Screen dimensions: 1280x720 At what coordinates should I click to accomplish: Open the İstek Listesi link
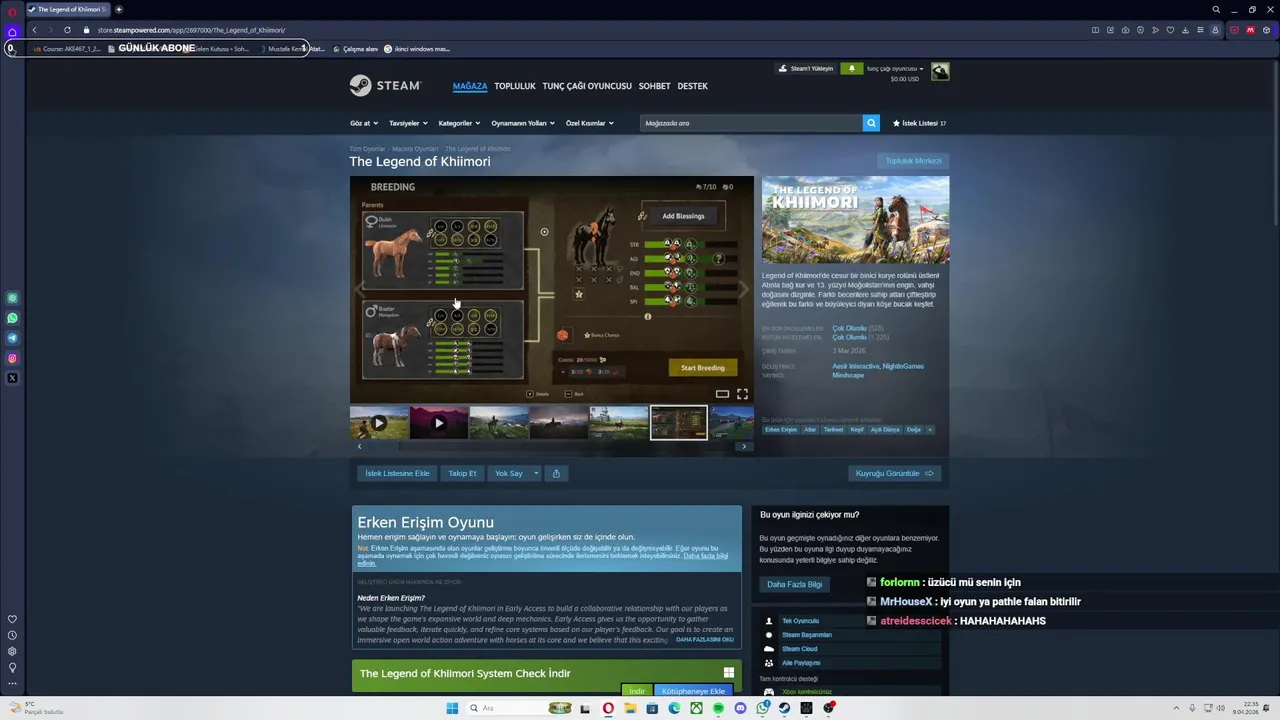click(919, 123)
